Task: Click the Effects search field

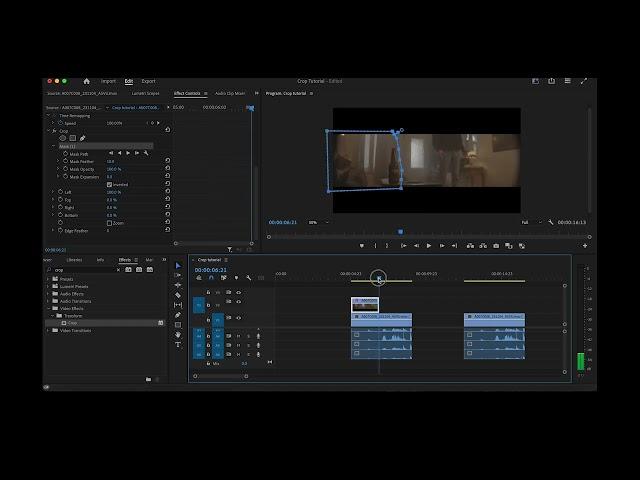Action: [84, 270]
